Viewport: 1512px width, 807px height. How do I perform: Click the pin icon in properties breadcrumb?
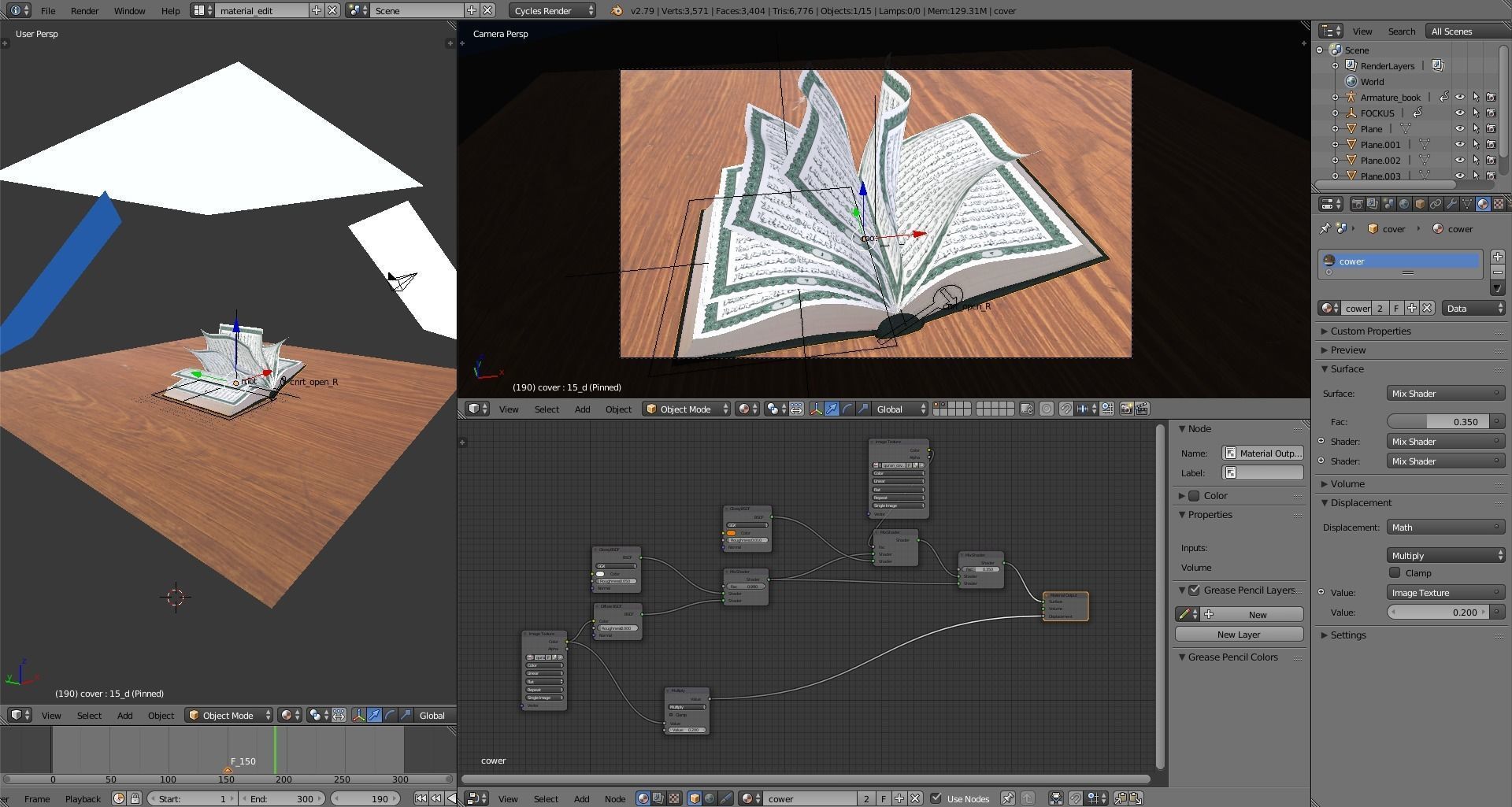(1325, 228)
